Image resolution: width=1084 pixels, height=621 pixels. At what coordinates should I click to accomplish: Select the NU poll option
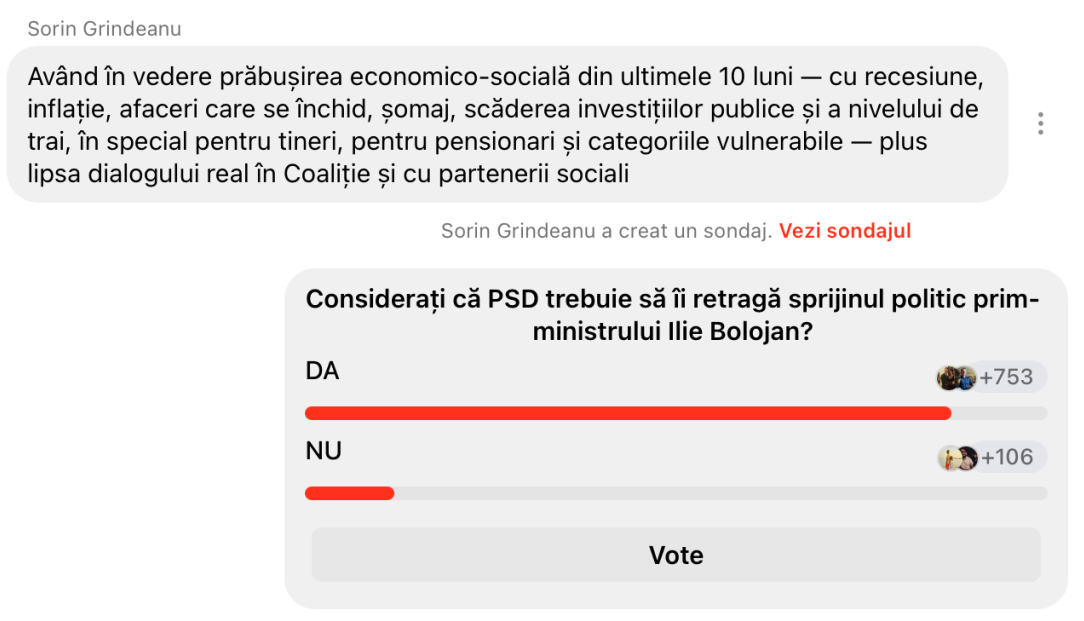(x=323, y=452)
